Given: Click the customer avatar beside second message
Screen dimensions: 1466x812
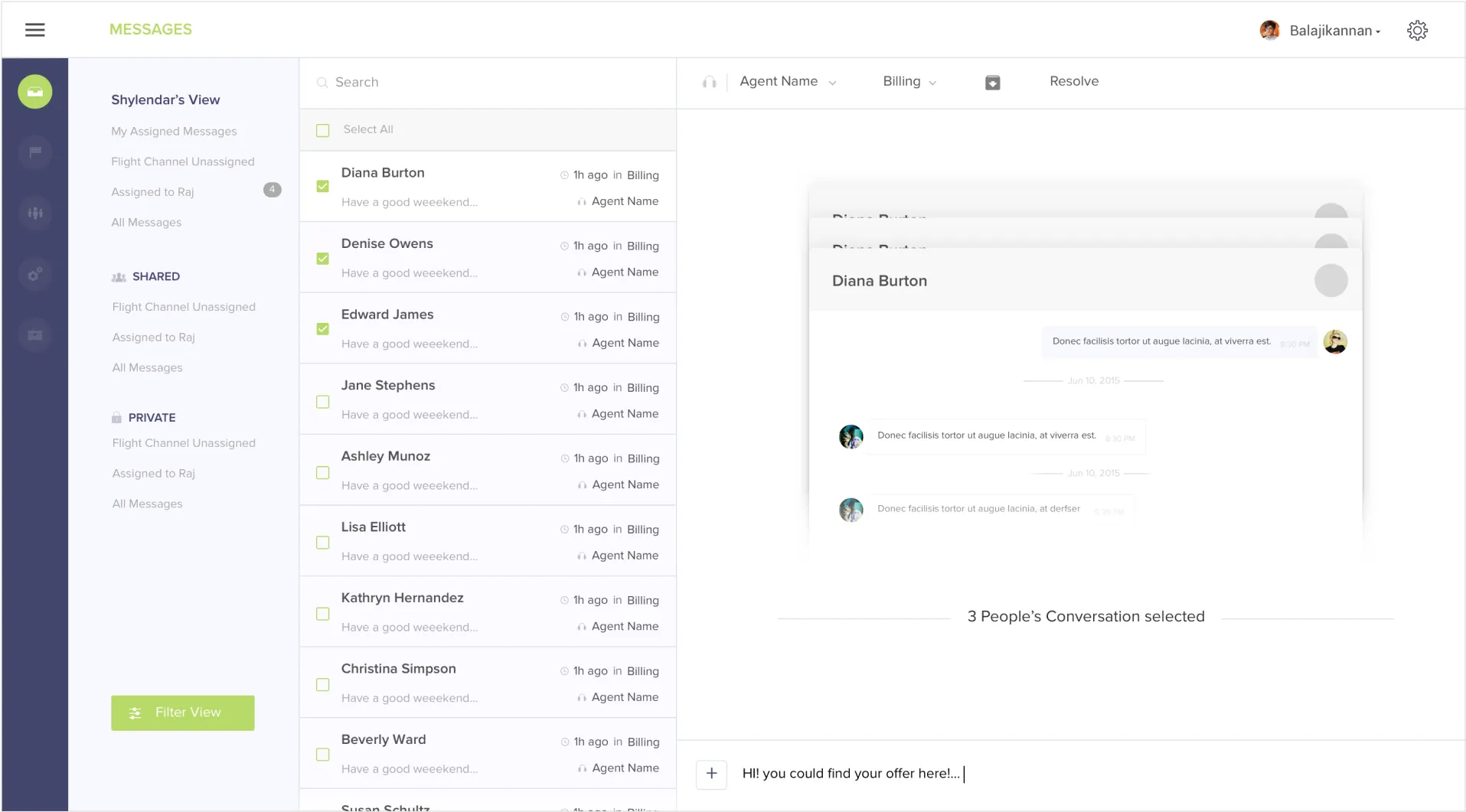Looking at the screenshot, I should 851,436.
